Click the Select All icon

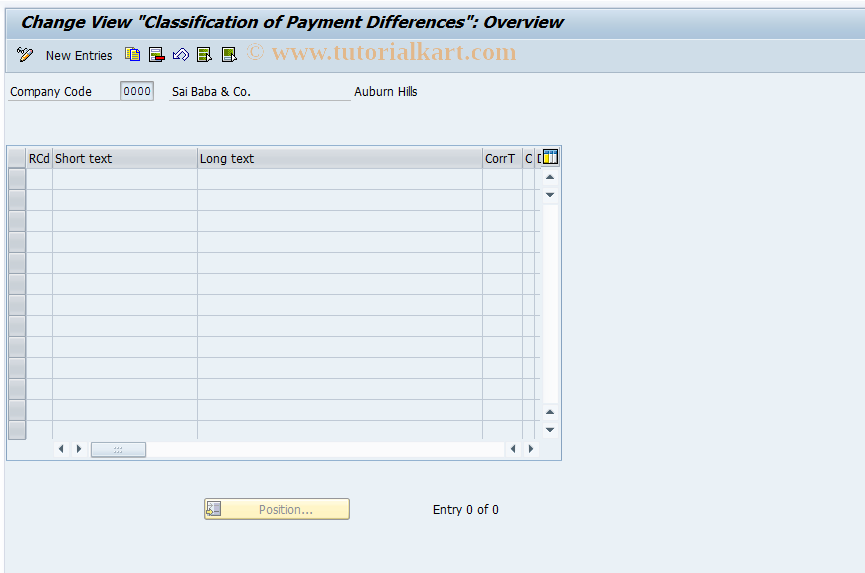[x=204, y=55]
